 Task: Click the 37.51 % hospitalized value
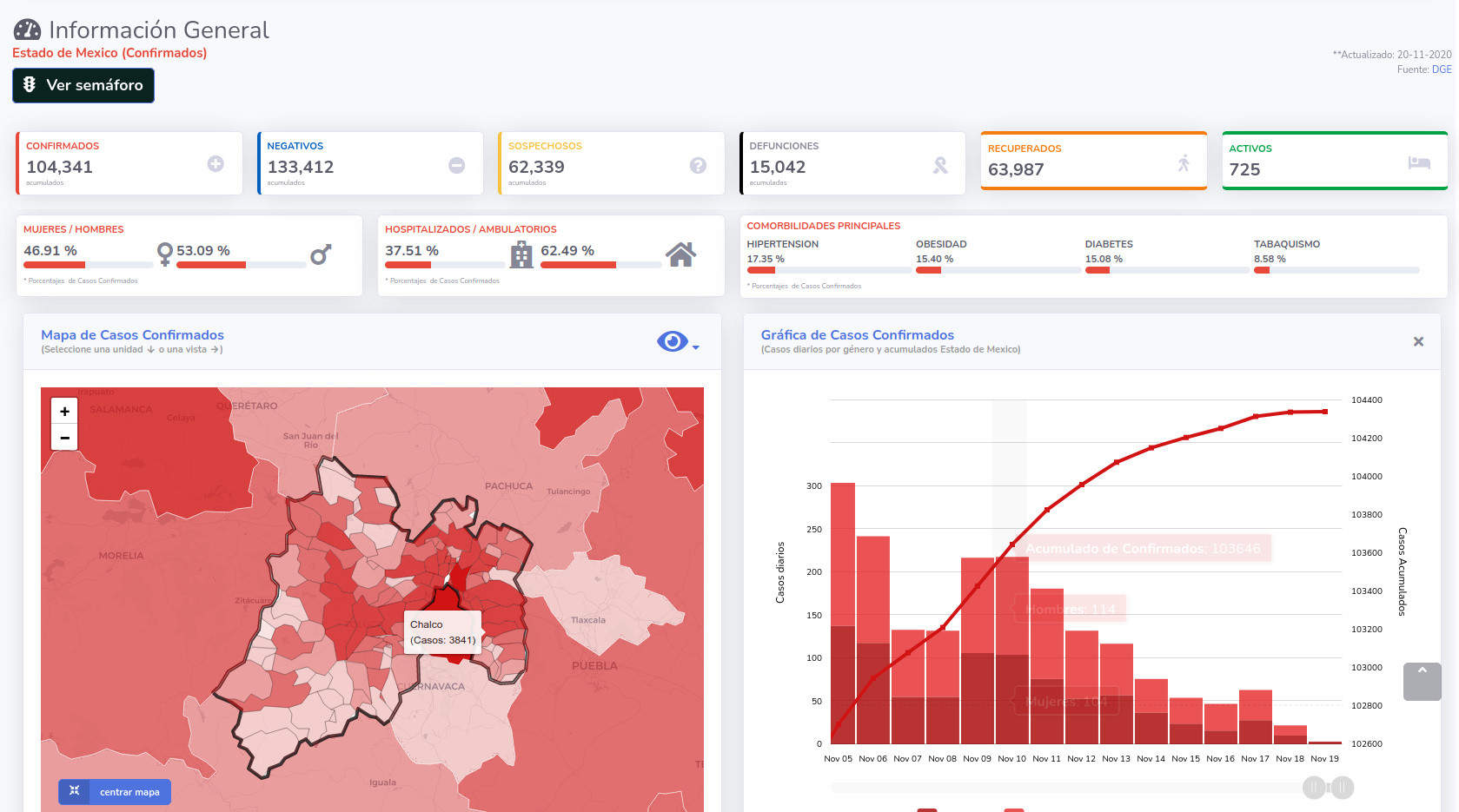click(x=412, y=250)
